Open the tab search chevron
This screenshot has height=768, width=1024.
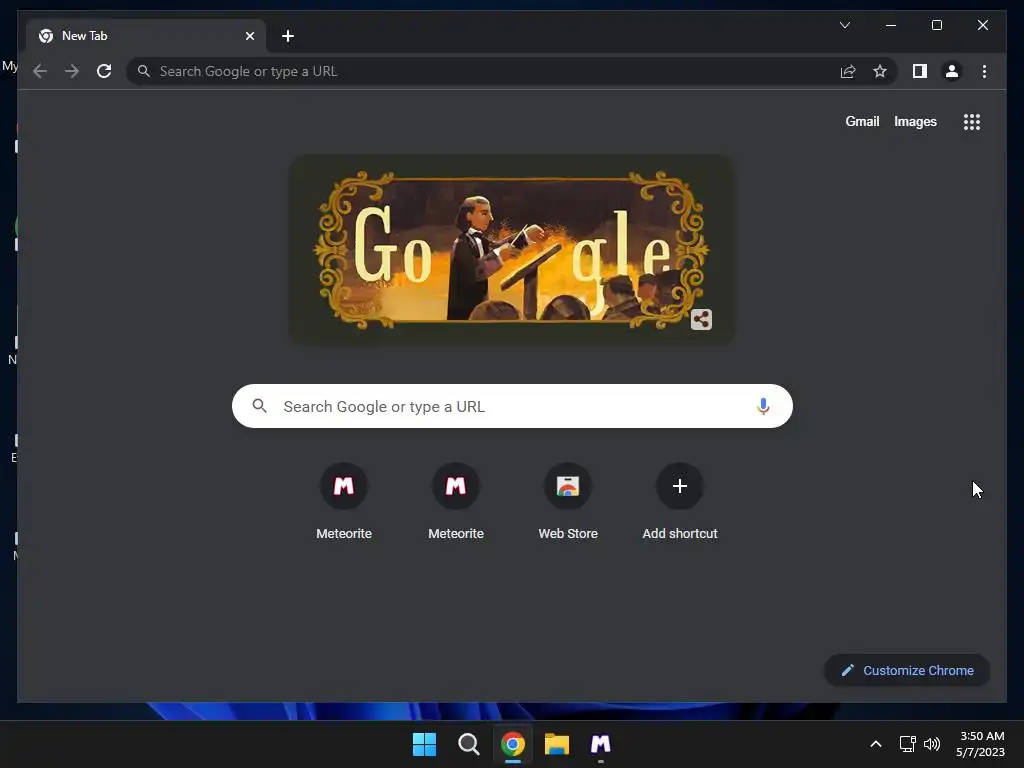844,25
